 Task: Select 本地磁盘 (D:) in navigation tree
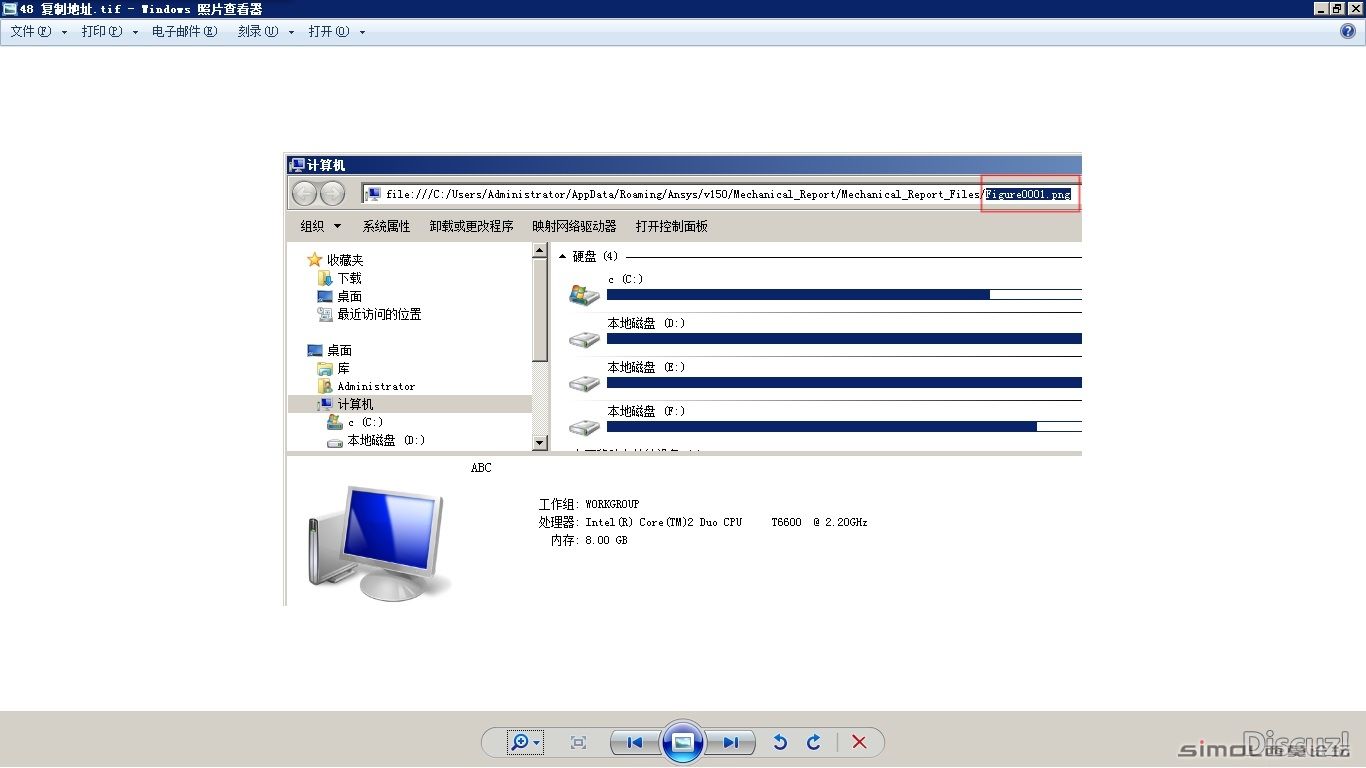(x=386, y=440)
